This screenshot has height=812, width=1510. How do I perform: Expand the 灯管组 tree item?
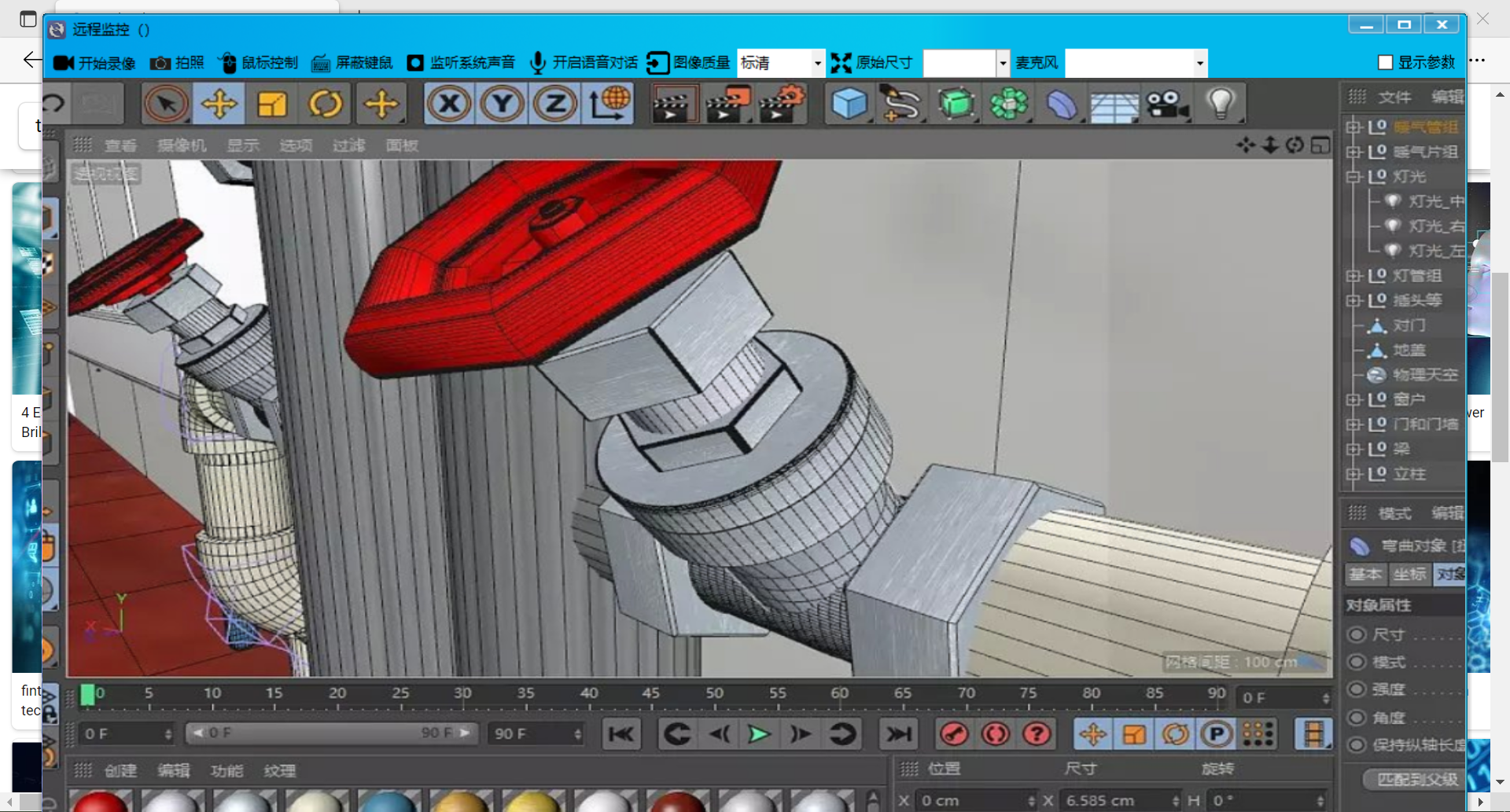1353,276
